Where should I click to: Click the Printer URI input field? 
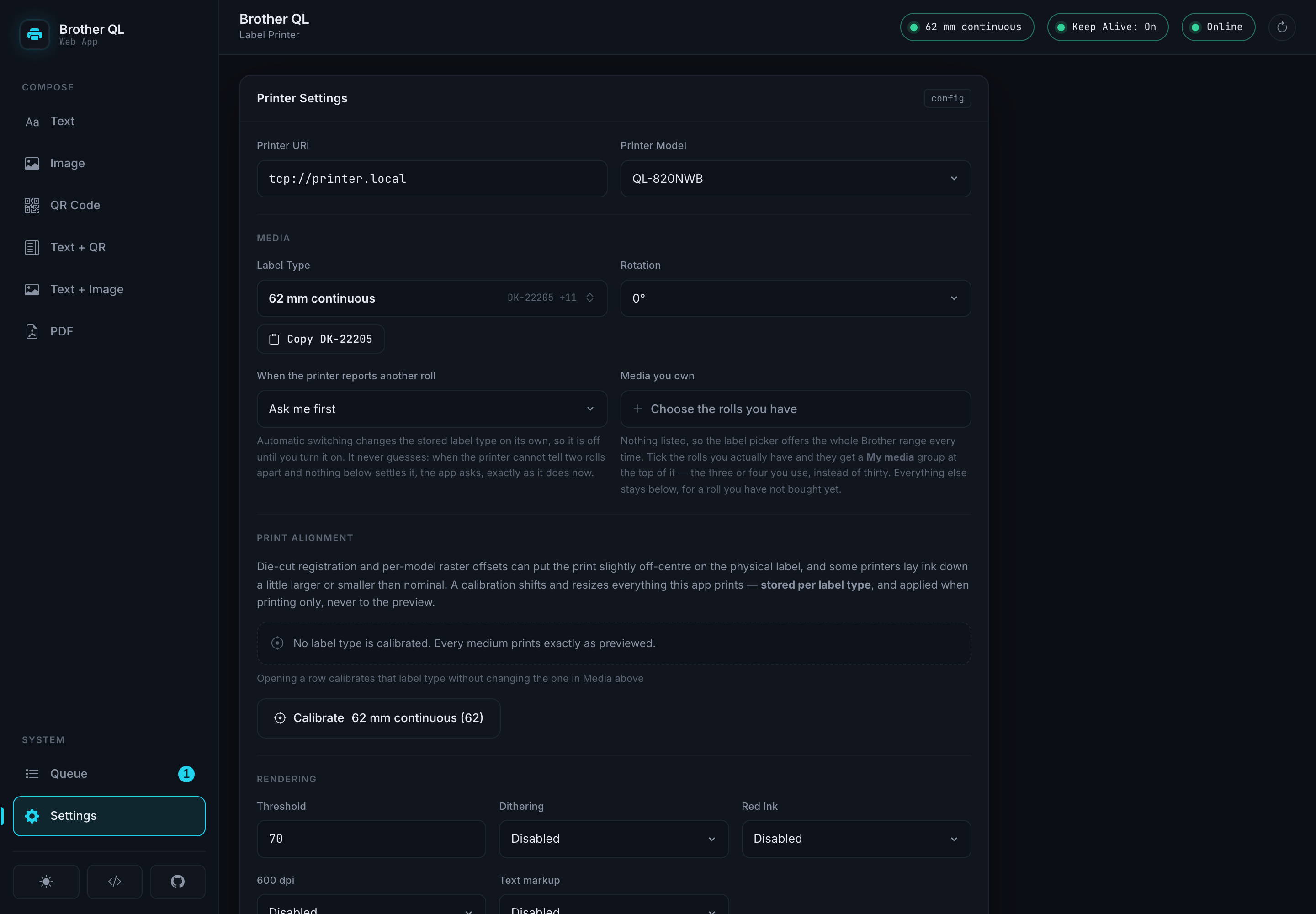click(432, 179)
